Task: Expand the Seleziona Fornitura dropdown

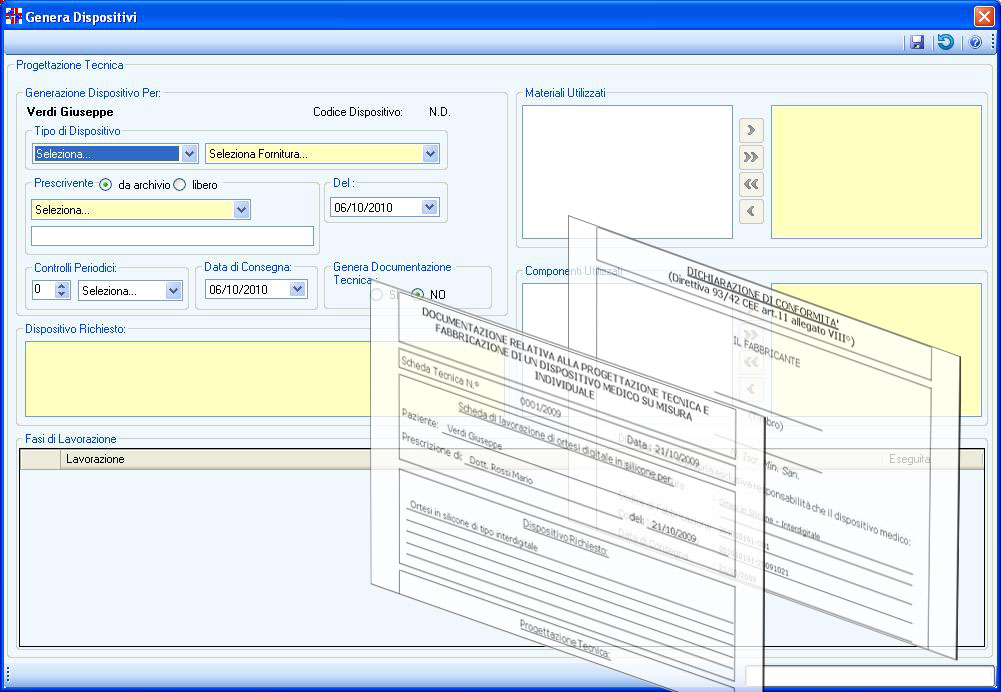Action: tap(430, 154)
